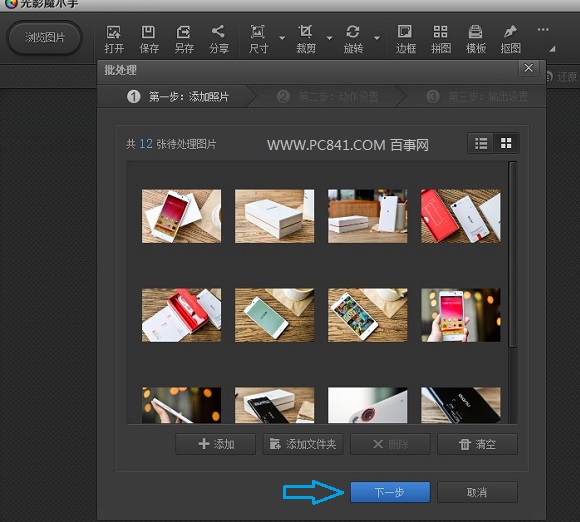
Task: Open the 抠图 cutout tool
Action: click(x=510, y=39)
